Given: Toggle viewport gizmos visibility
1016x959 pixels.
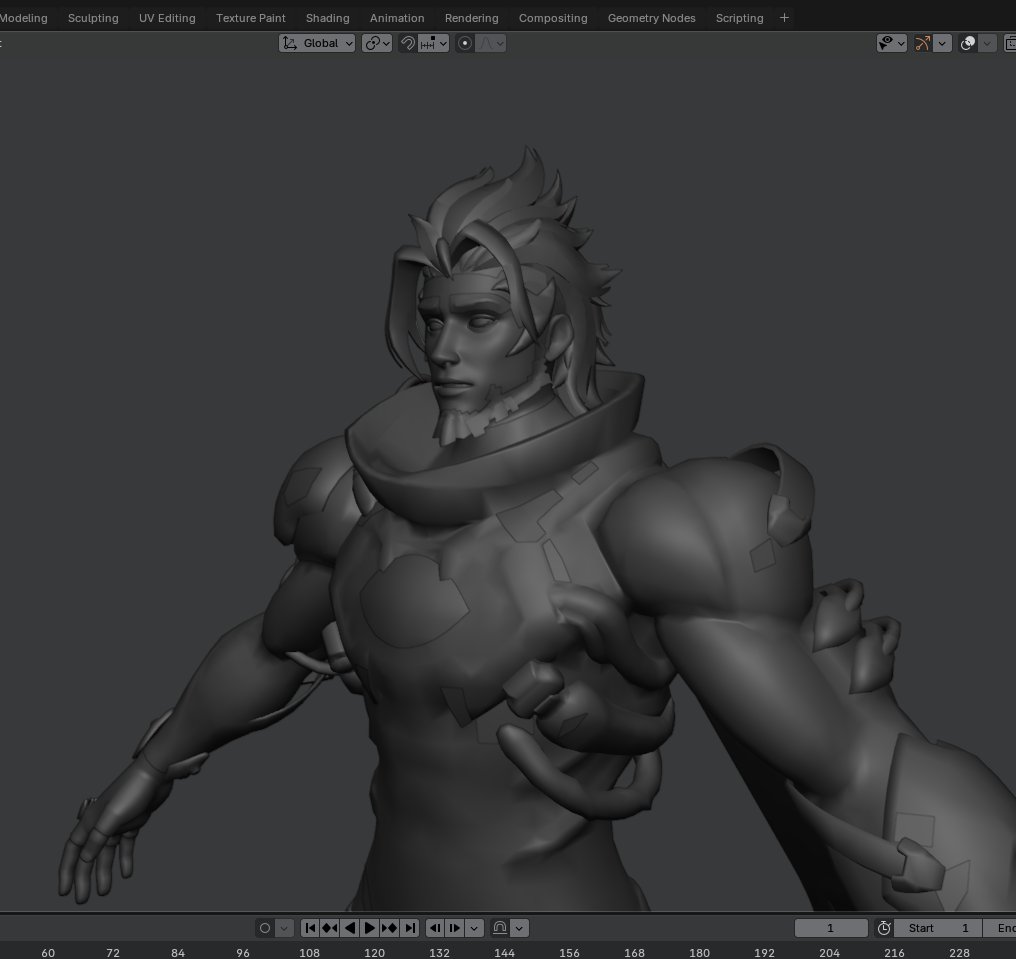Looking at the screenshot, I should click(x=922, y=43).
